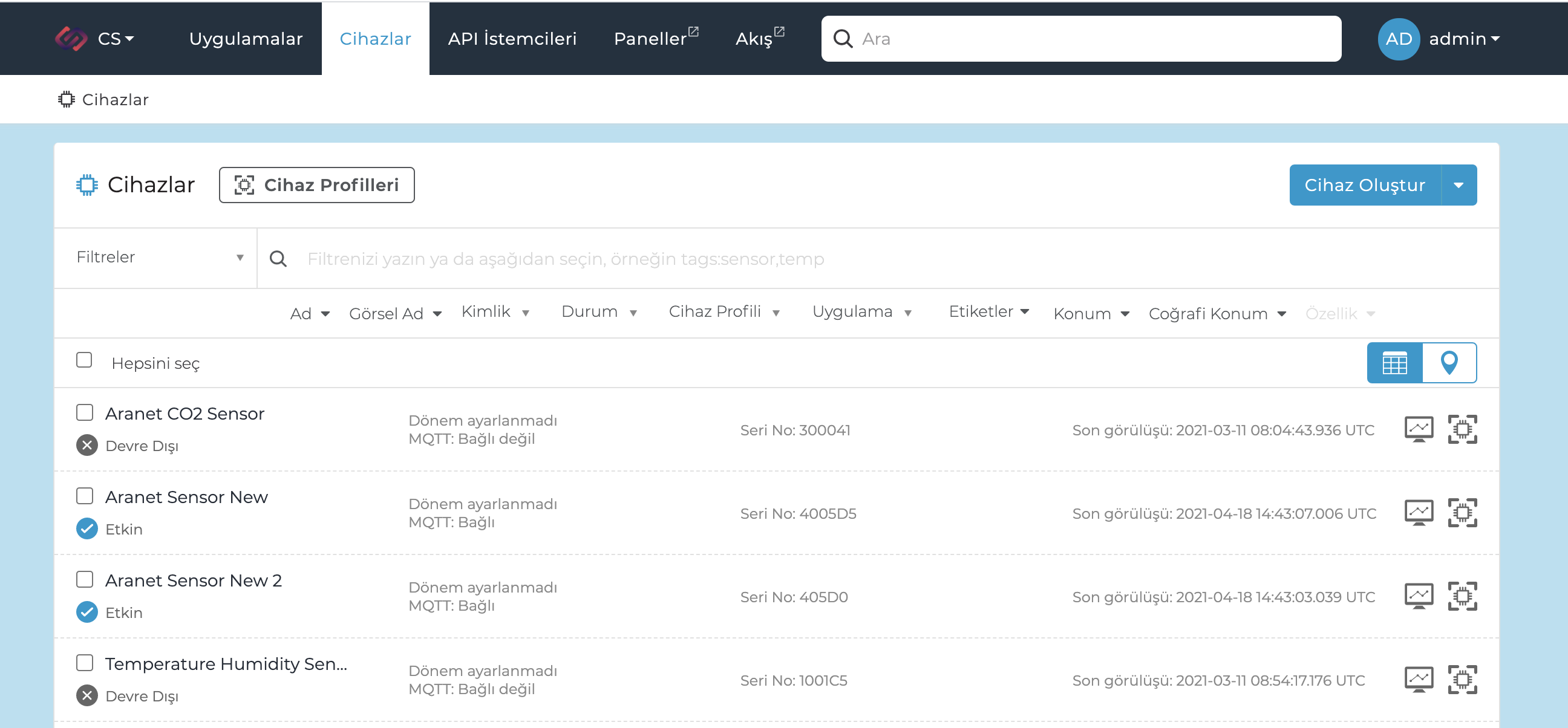The height and width of the screenshot is (728, 1568).
Task: Check the Hepsini seç checkbox
Action: [84, 360]
